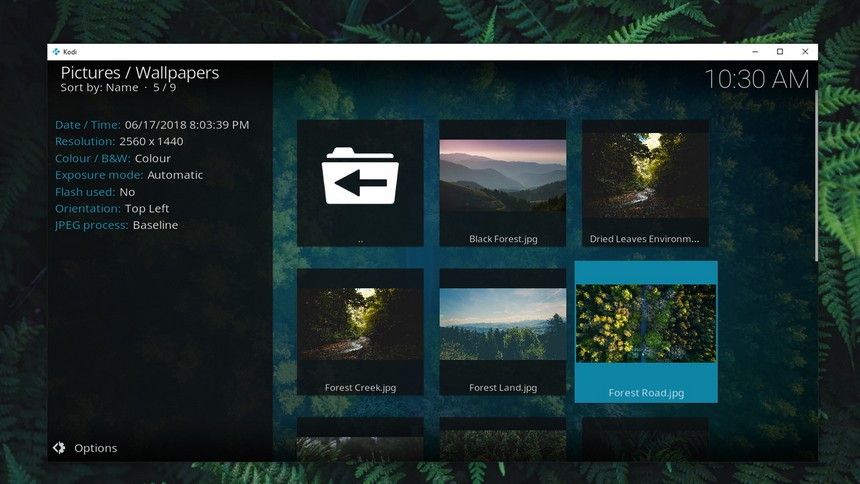Click the Kodi logo in the title bar
Screen dimensions: 860x484
click(x=57, y=52)
